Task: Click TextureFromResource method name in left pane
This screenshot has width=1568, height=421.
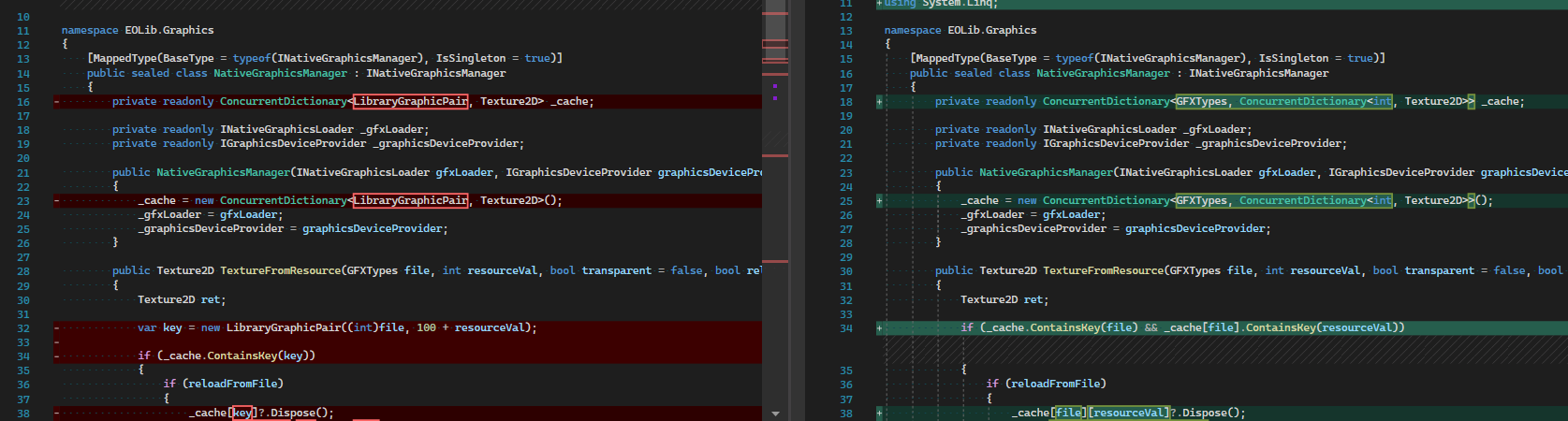Action: click(x=280, y=270)
